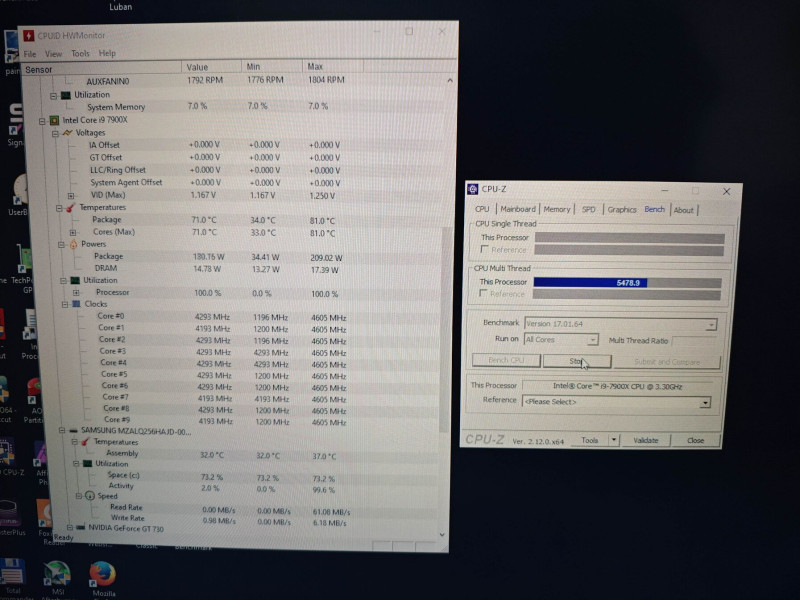
Task: Open the Total Commander desktop icon
Action: tap(13, 572)
